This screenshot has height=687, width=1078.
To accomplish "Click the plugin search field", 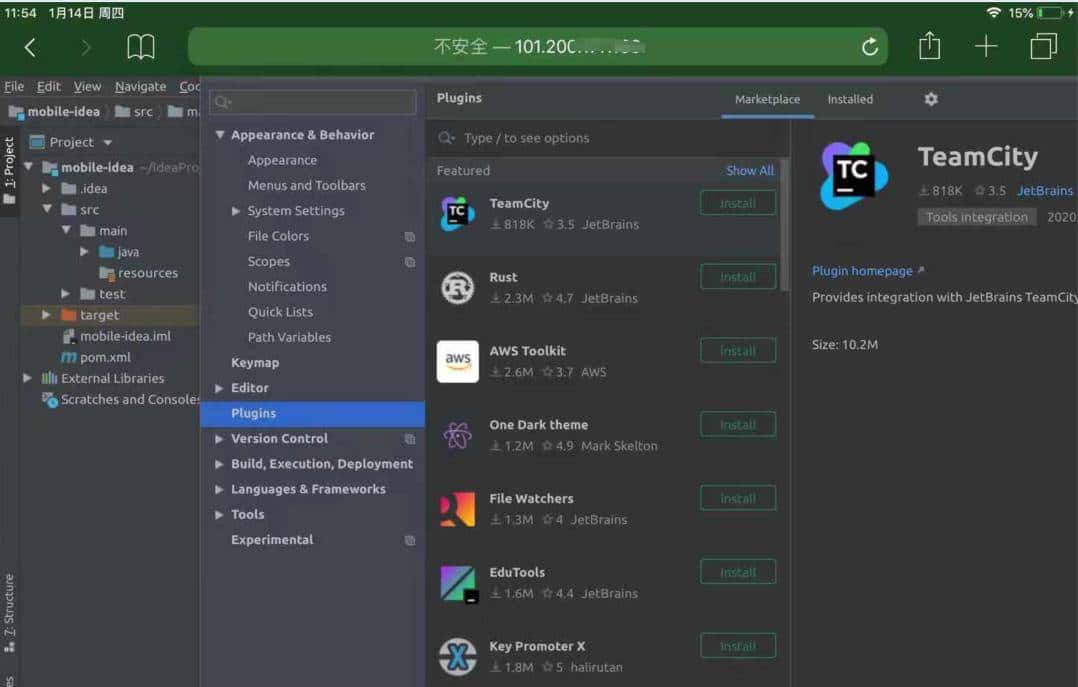I will 610,138.
